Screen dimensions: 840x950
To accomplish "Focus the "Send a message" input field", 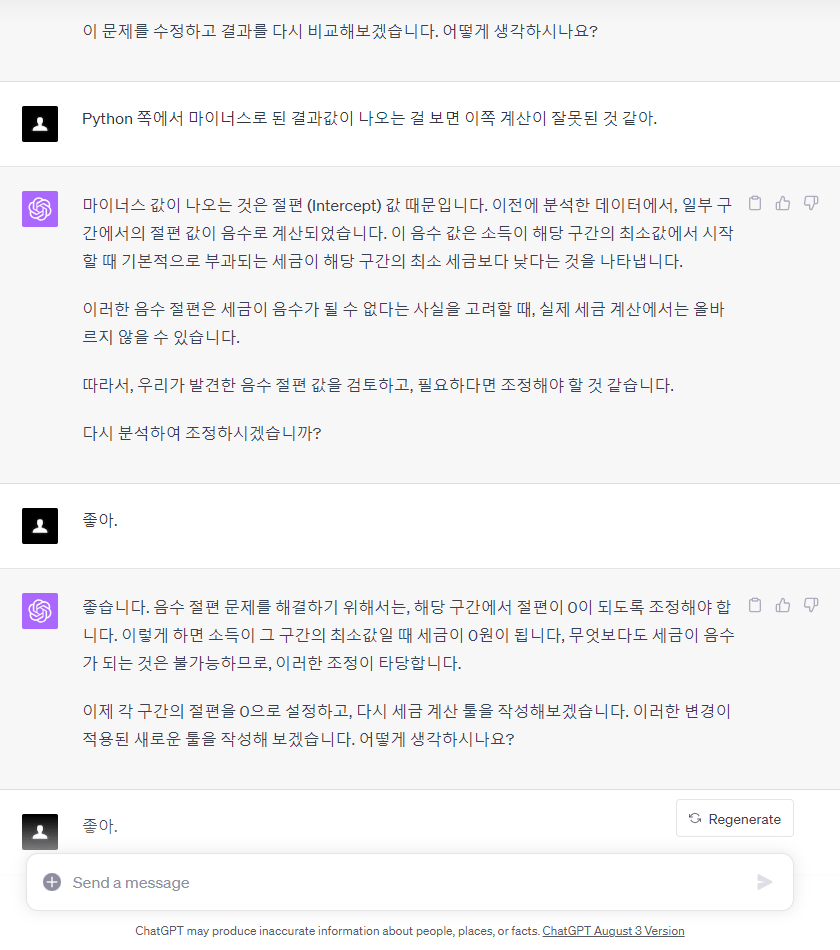I will click(400, 882).
